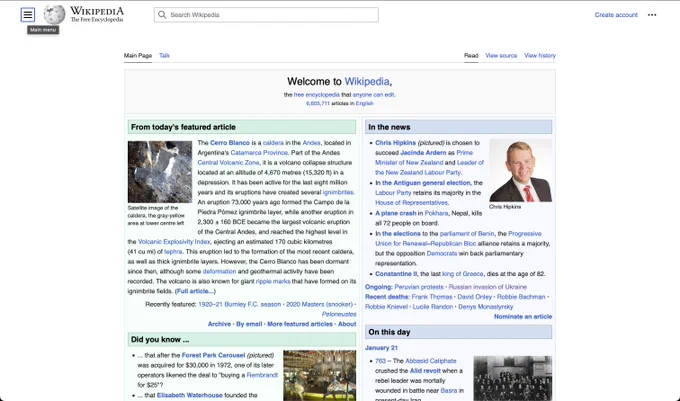Click the Abbasid Caliphate link

click(x=431, y=361)
